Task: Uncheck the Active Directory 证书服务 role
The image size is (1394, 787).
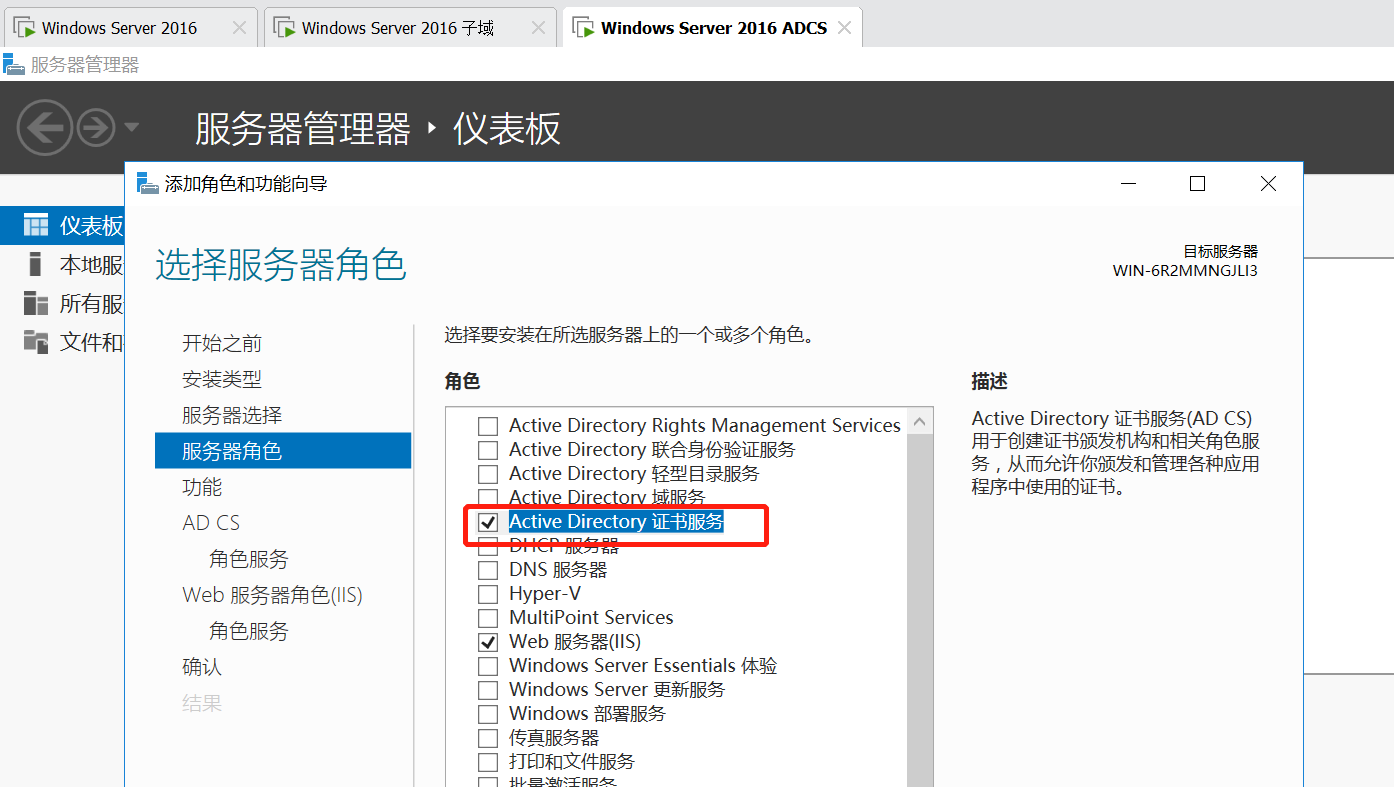Action: tap(488, 522)
